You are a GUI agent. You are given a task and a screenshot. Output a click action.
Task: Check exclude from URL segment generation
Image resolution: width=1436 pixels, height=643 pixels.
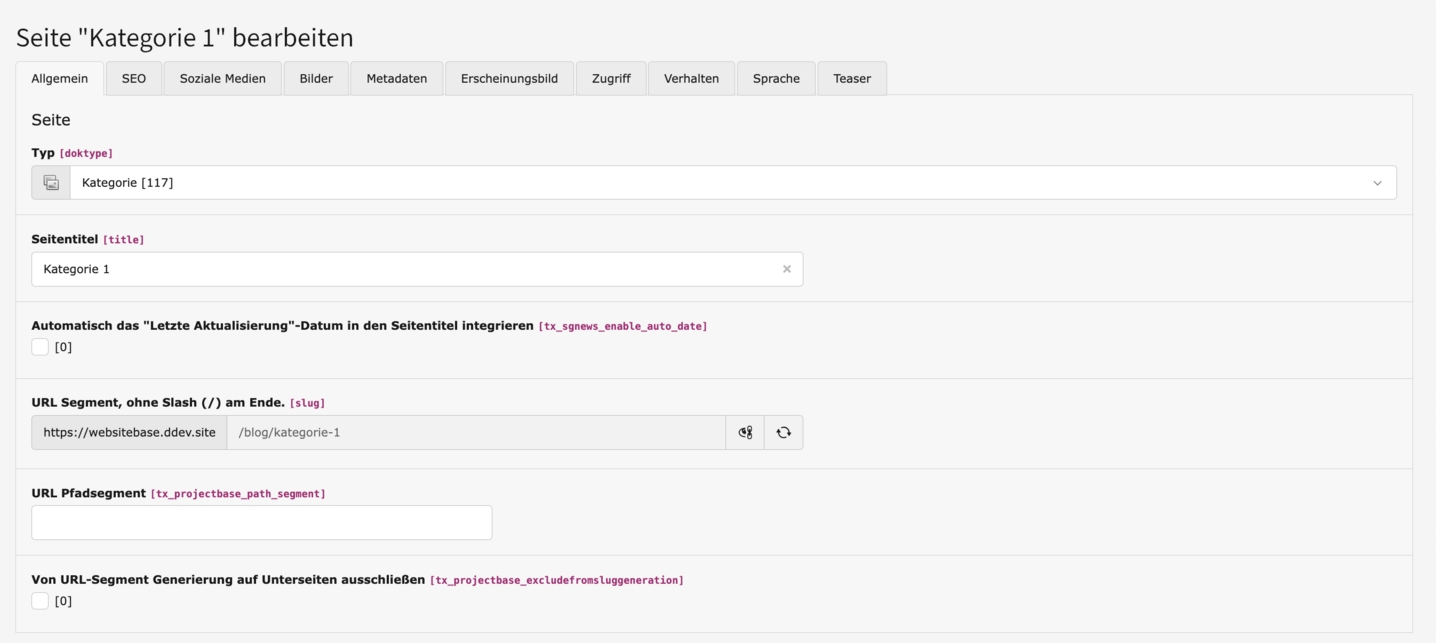40,601
